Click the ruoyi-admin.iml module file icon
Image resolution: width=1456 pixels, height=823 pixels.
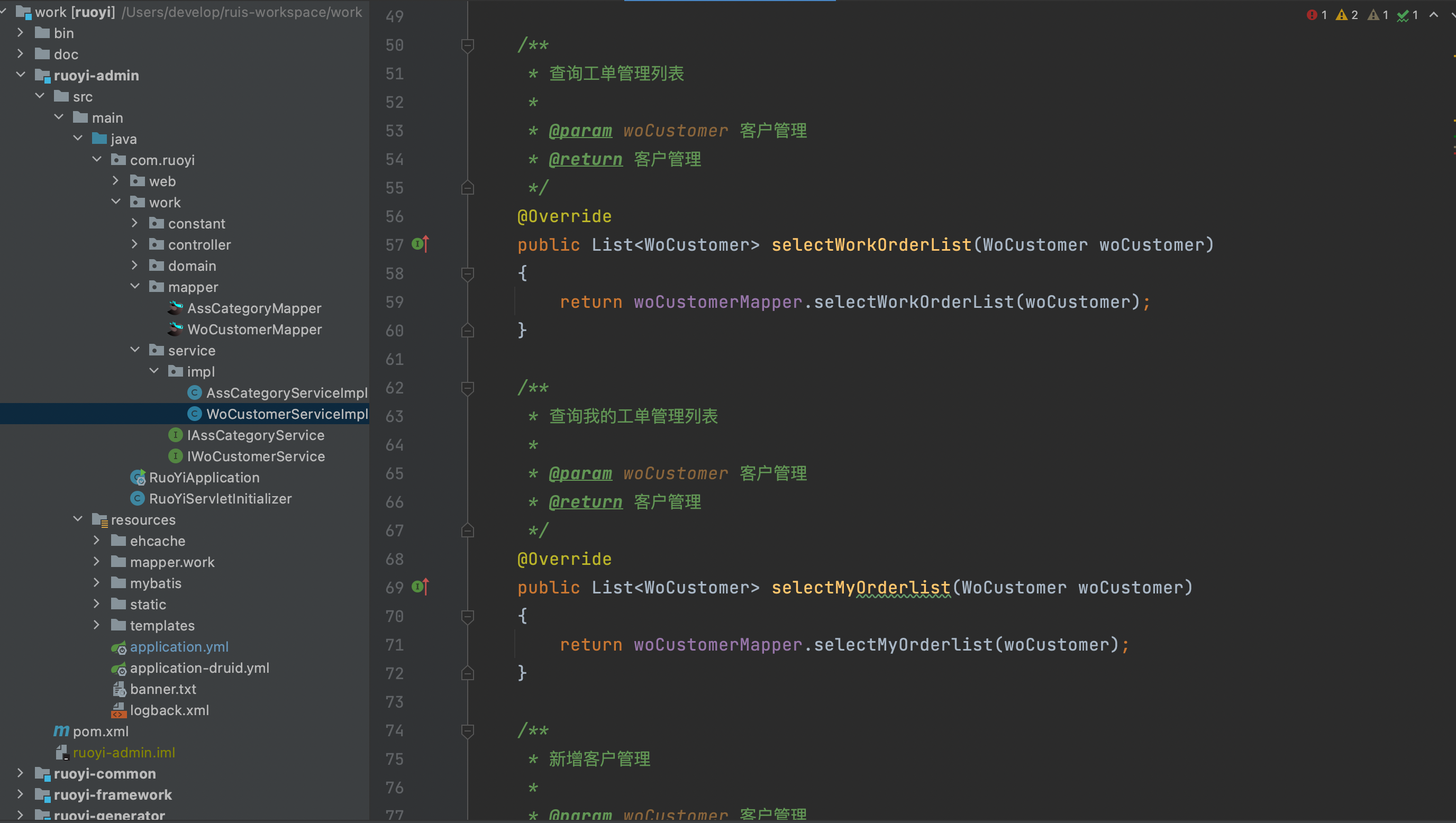click(x=62, y=752)
